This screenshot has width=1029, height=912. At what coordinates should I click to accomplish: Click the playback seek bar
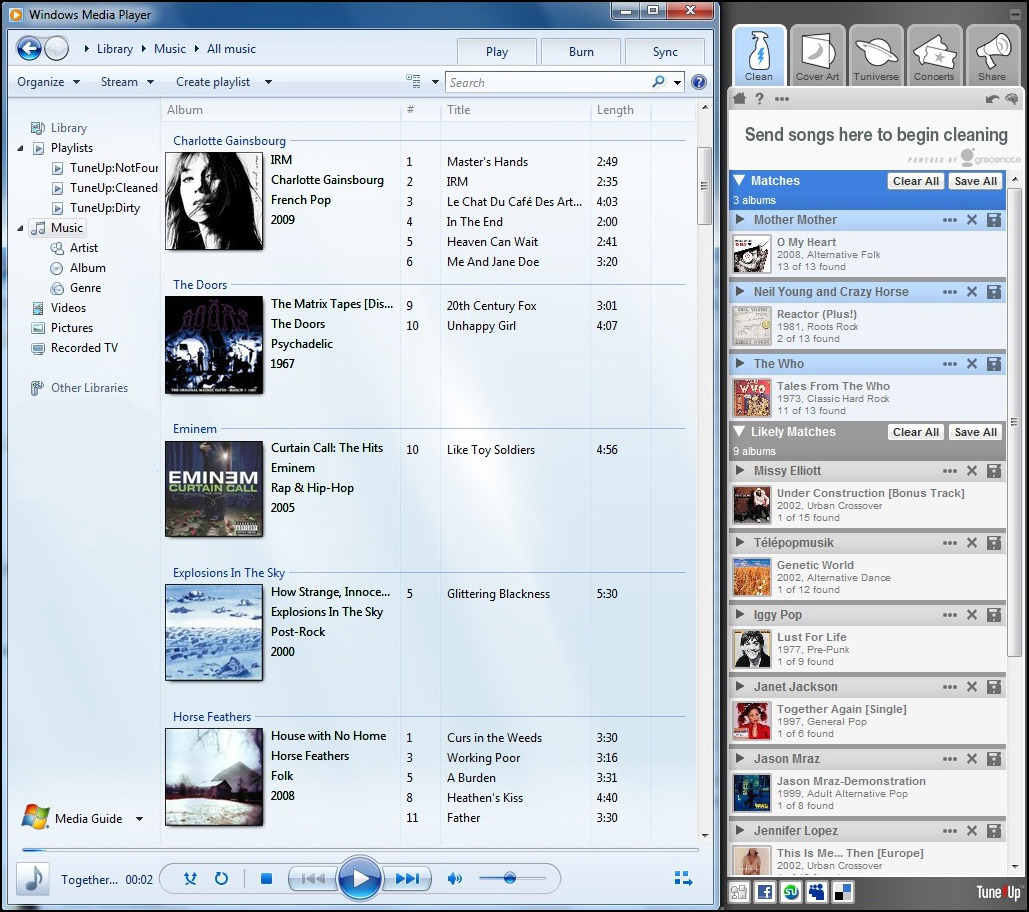(x=360, y=850)
